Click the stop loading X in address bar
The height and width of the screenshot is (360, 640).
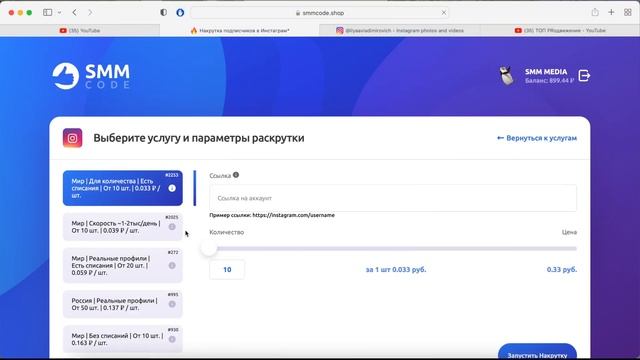(x=444, y=13)
